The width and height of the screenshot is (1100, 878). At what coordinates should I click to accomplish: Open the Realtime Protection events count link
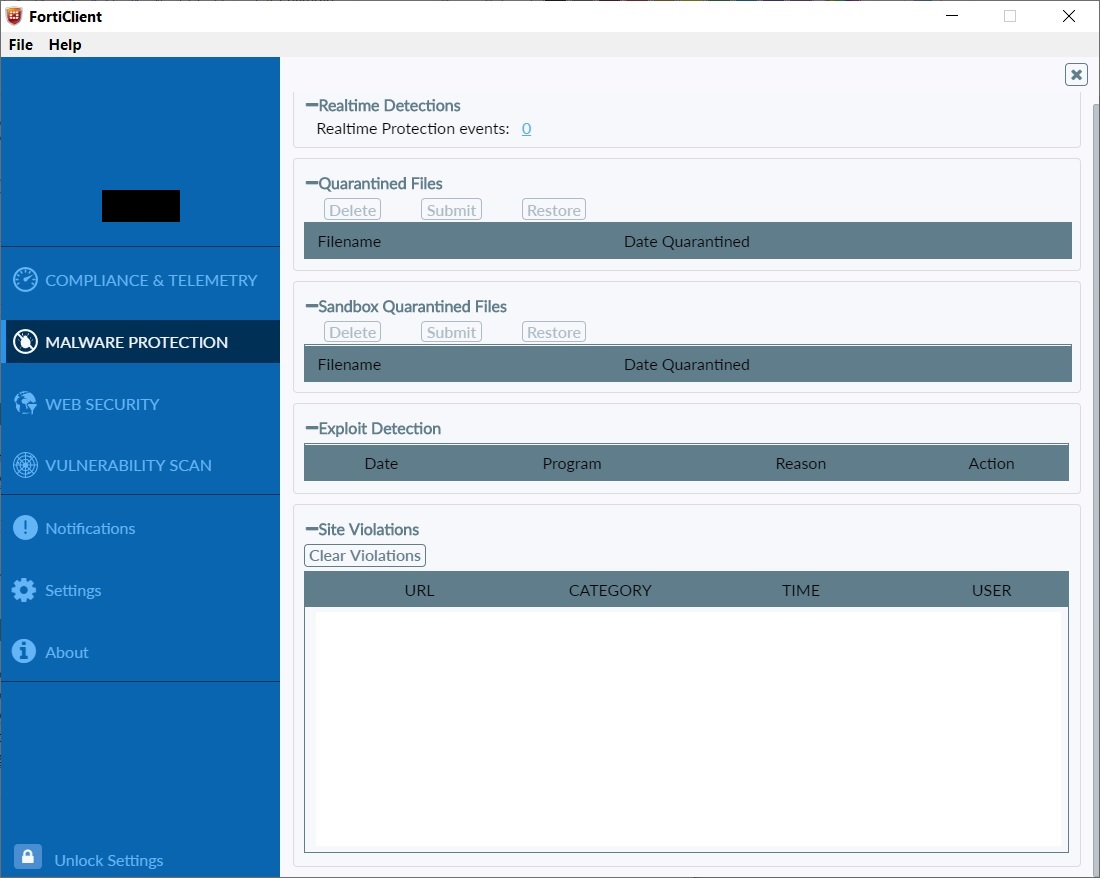pos(526,129)
